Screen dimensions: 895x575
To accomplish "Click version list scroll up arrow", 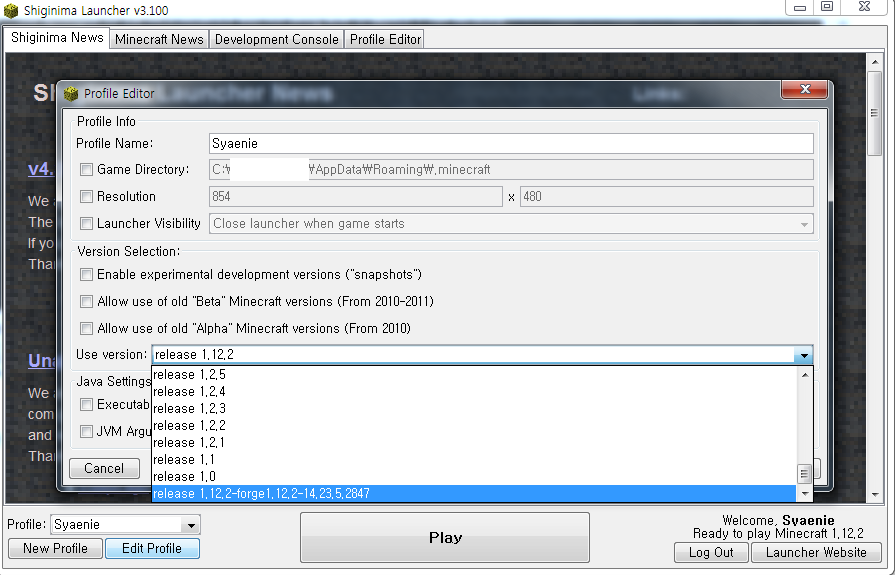I will pos(805,375).
